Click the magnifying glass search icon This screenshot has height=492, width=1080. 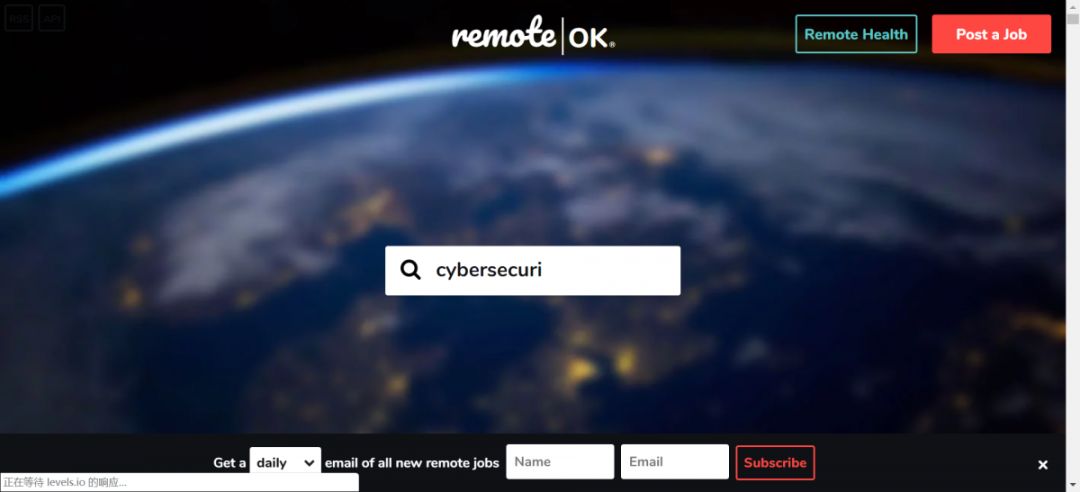(411, 270)
